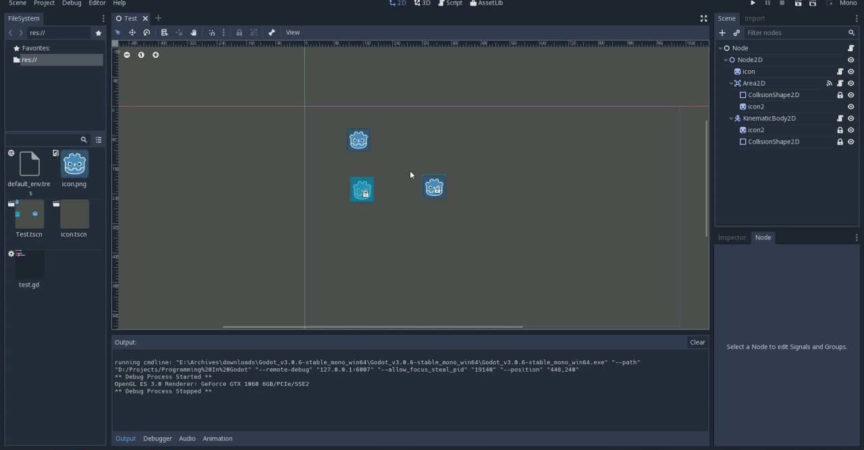This screenshot has height=450, width=864.
Task: Switch to the Debugger bottom tab
Action: point(157,438)
